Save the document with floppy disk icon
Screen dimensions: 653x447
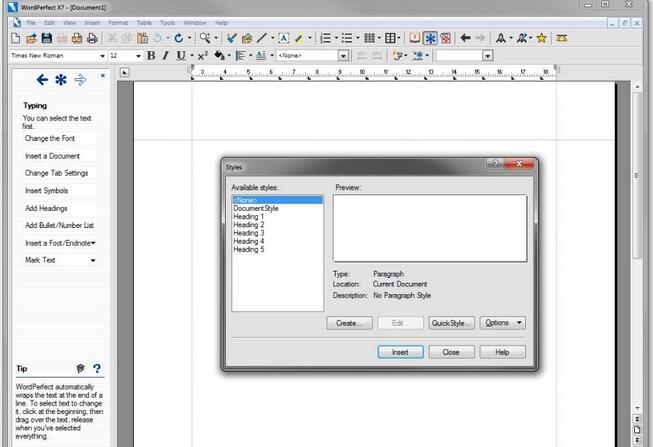point(47,38)
